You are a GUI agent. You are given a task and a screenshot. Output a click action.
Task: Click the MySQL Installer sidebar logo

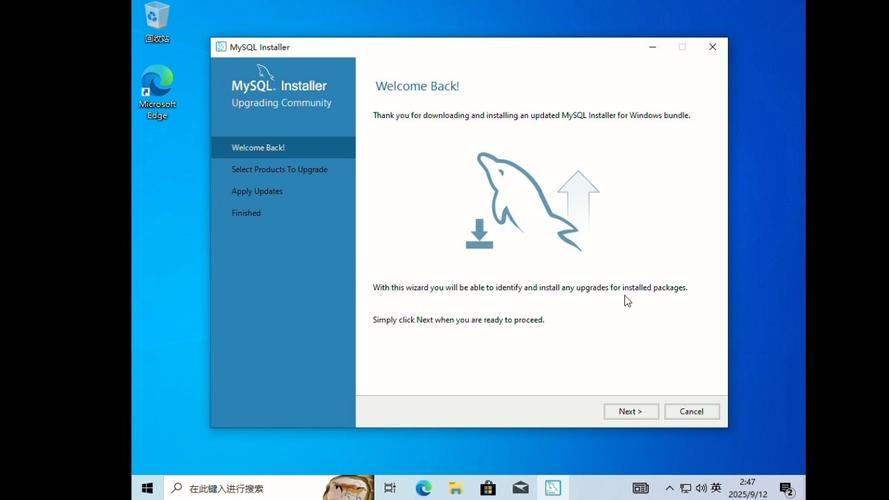click(x=280, y=87)
